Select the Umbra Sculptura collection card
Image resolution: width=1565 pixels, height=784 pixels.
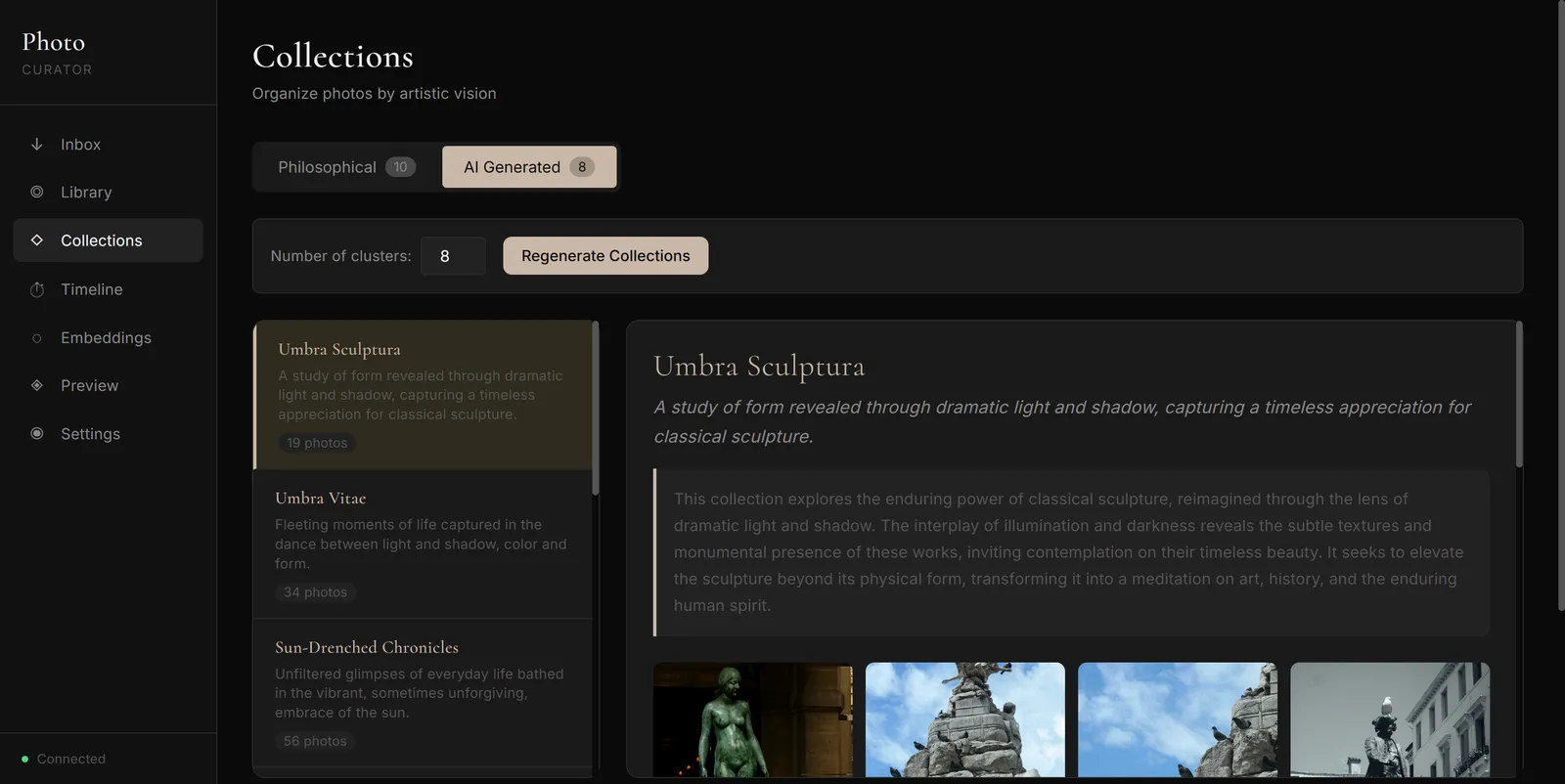coord(423,395)
